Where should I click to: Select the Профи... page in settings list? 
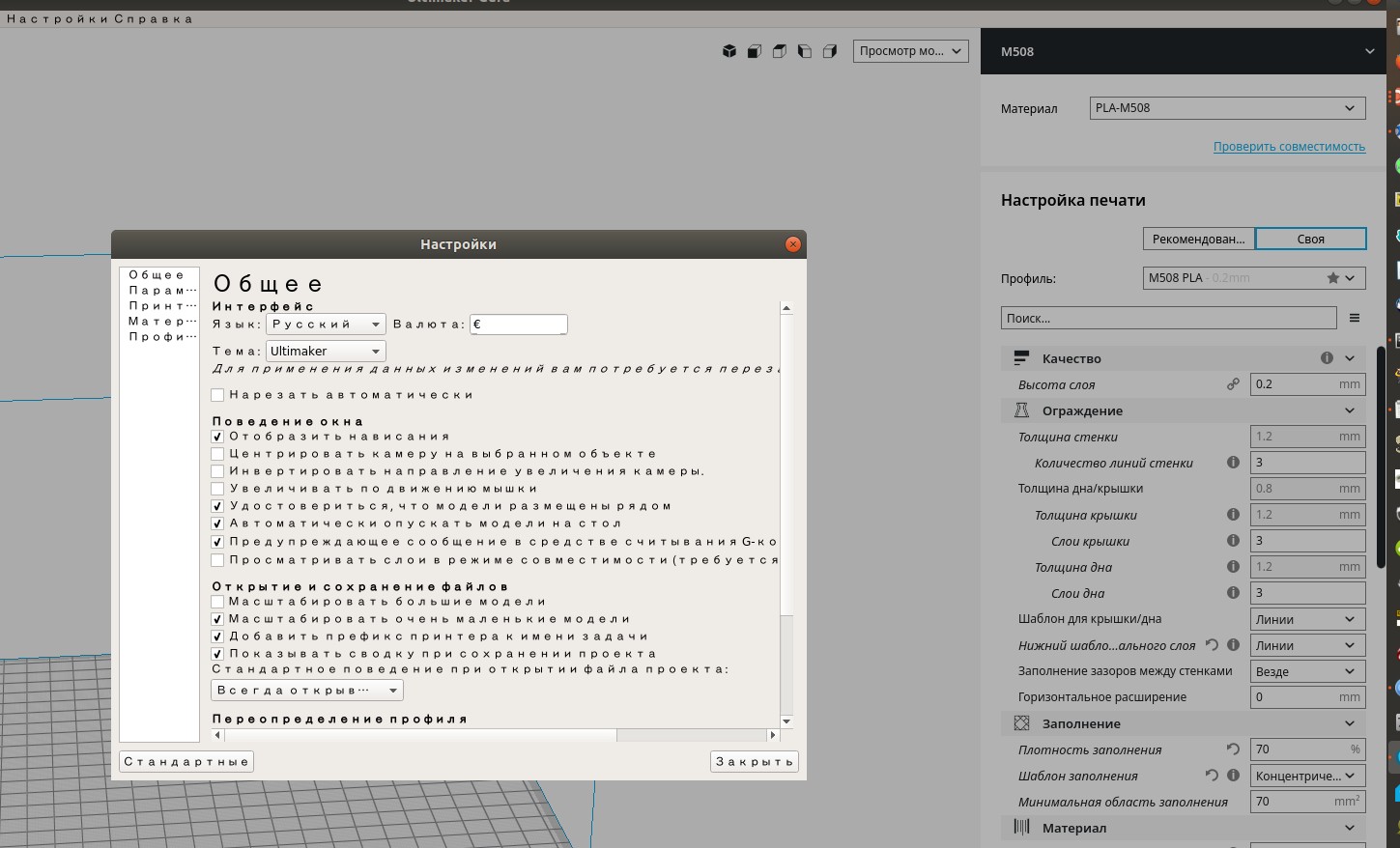tap(162, 337)
